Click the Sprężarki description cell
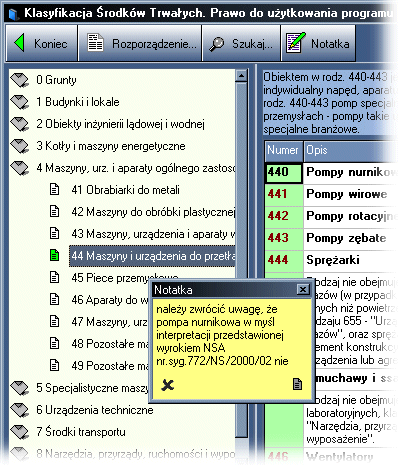 pyautogui.click(x=351, y=261)
